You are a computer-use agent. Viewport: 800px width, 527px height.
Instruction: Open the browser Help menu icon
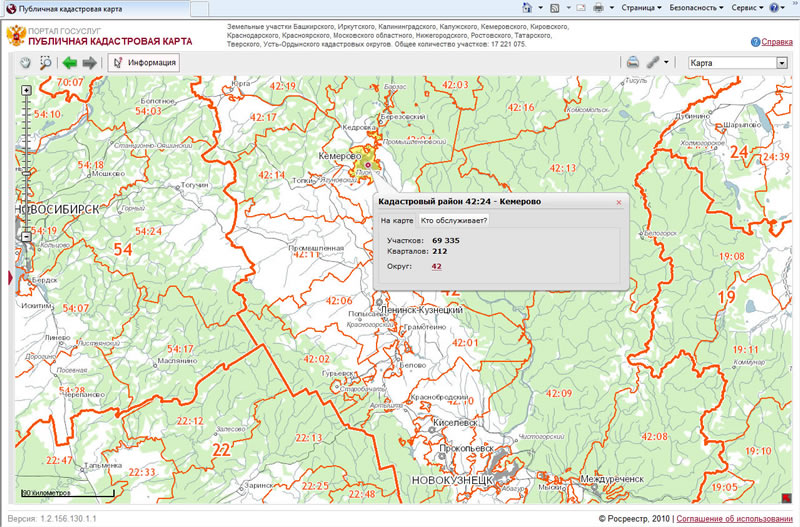pyautogui.click(x=774, y=8)
